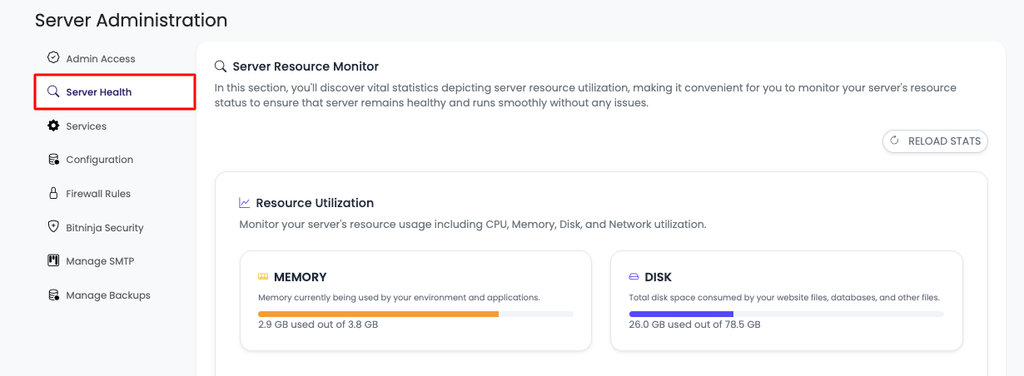Viewport: 1024px width, 376px height.
Task: Click the MEMORY card title
Action: coord(300,277)
